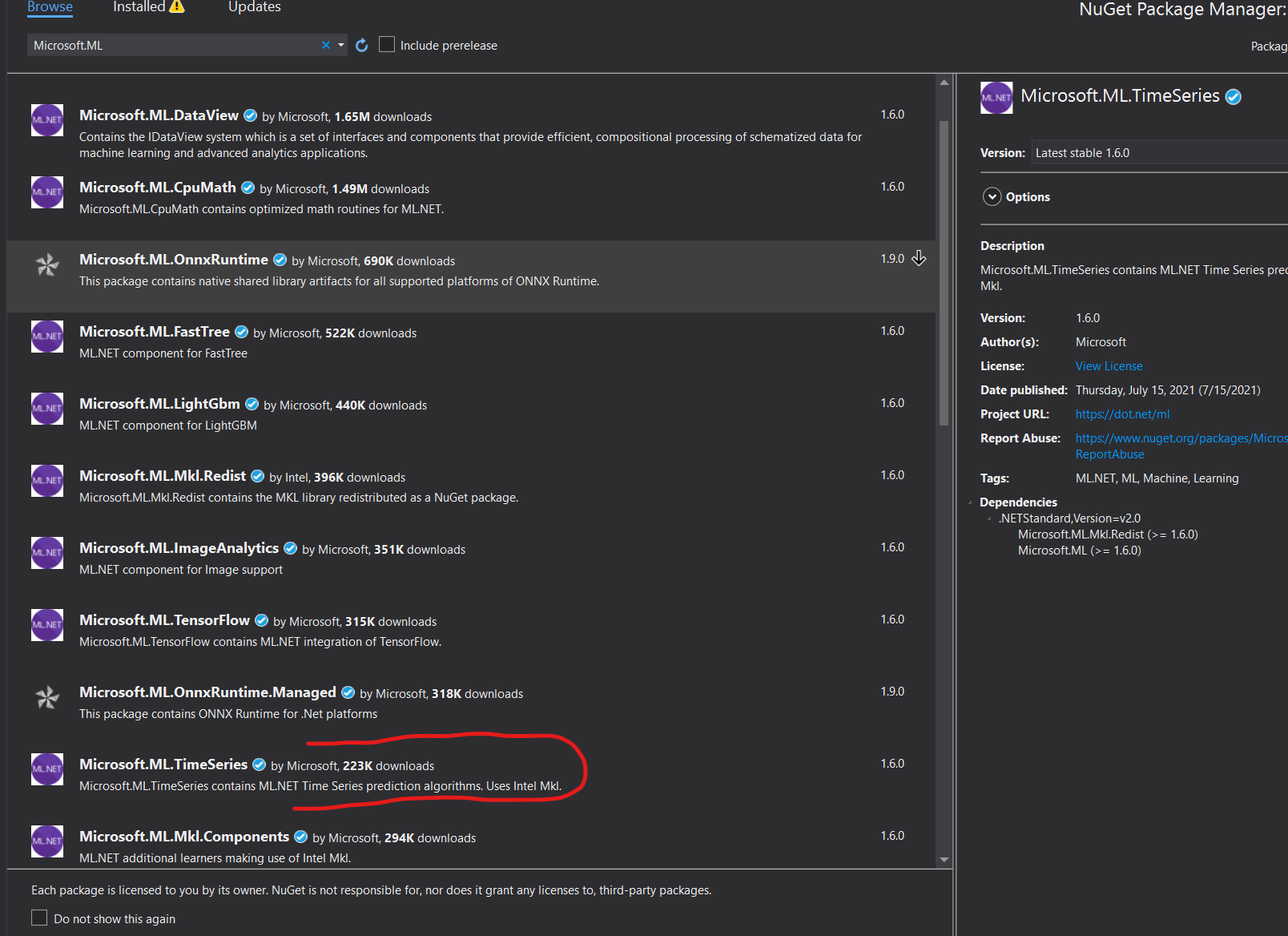Expand the Options section

point(992,197)
